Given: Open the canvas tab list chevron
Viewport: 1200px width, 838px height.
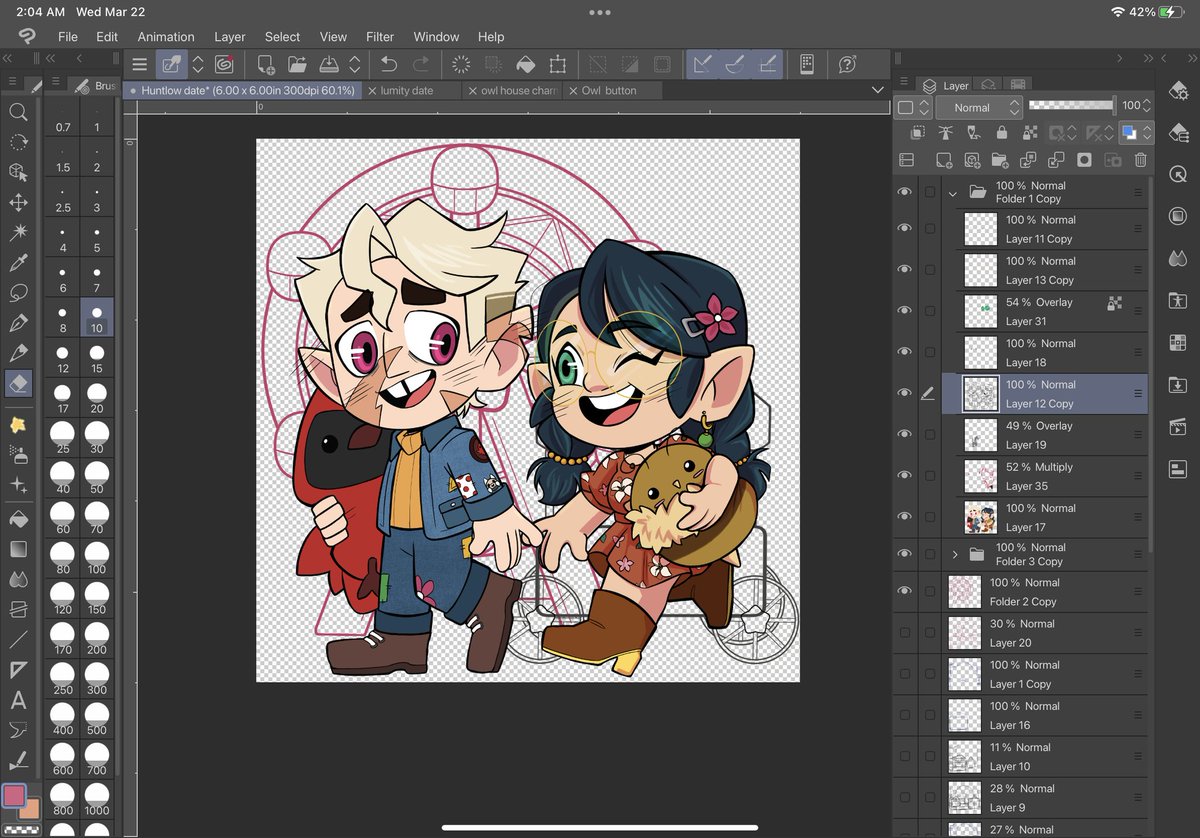Looking at the screenshot, I should pos(878,90).
